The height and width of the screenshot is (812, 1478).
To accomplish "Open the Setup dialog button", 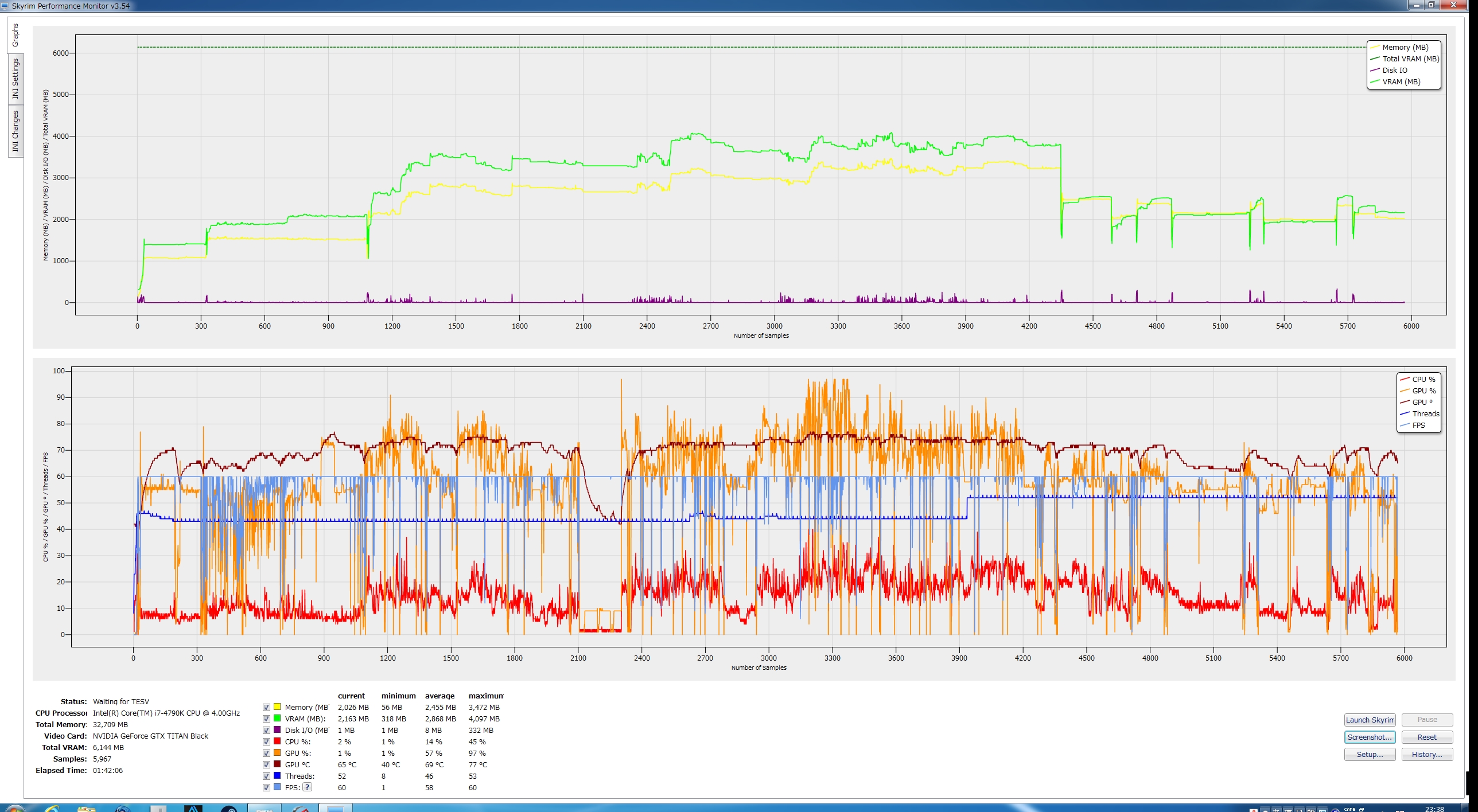I will pyautogui.click(x=1370, y=754).
